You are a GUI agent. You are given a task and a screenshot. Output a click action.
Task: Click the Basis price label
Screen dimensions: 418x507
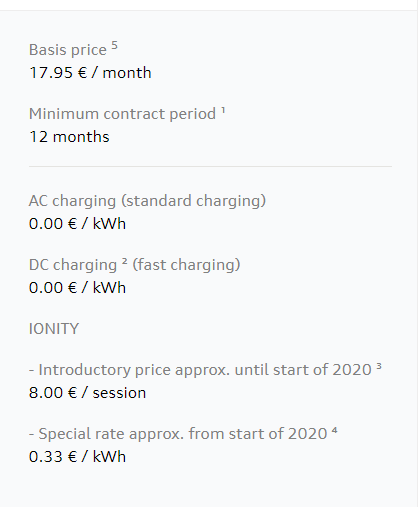(x=68, y=50)
